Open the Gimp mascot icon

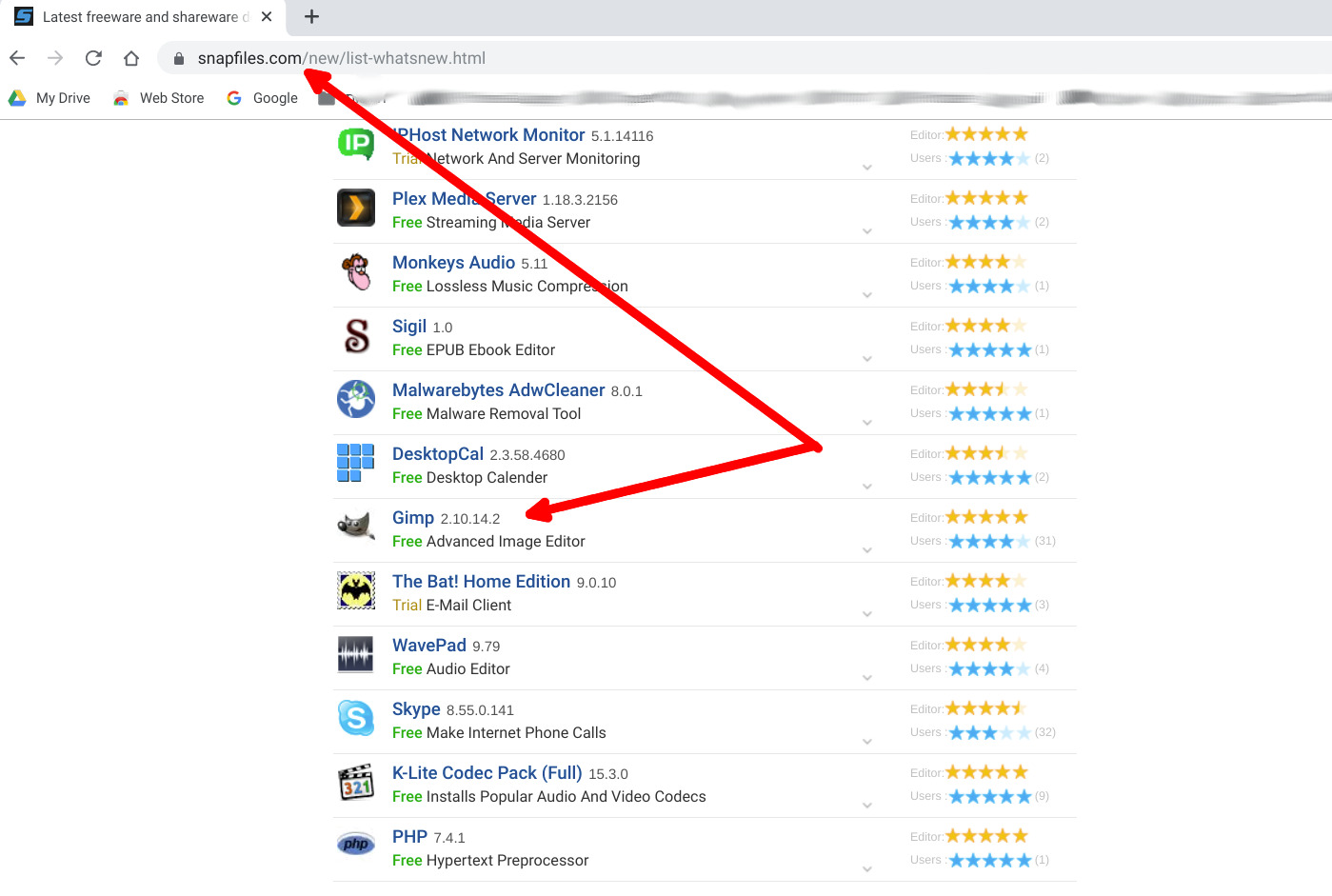(x=356, y=526)
